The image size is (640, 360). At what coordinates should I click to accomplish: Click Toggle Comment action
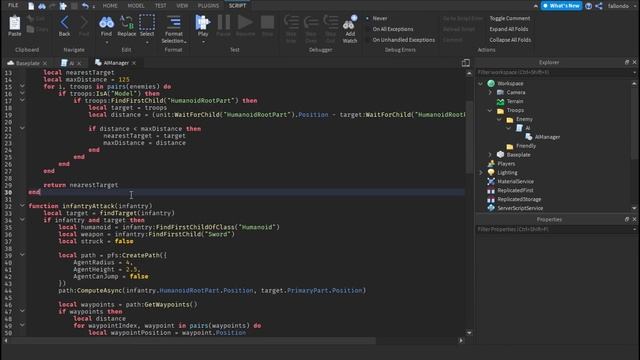point(510,18)
